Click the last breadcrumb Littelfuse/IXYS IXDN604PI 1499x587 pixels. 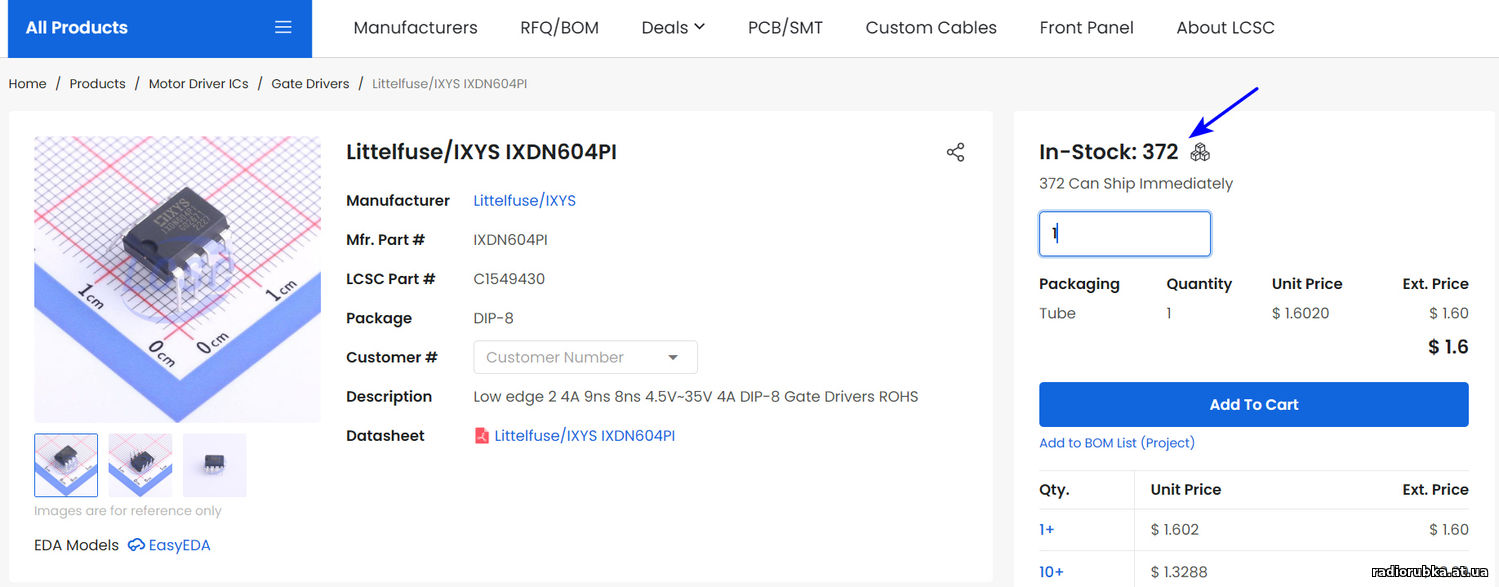[449, 84]
